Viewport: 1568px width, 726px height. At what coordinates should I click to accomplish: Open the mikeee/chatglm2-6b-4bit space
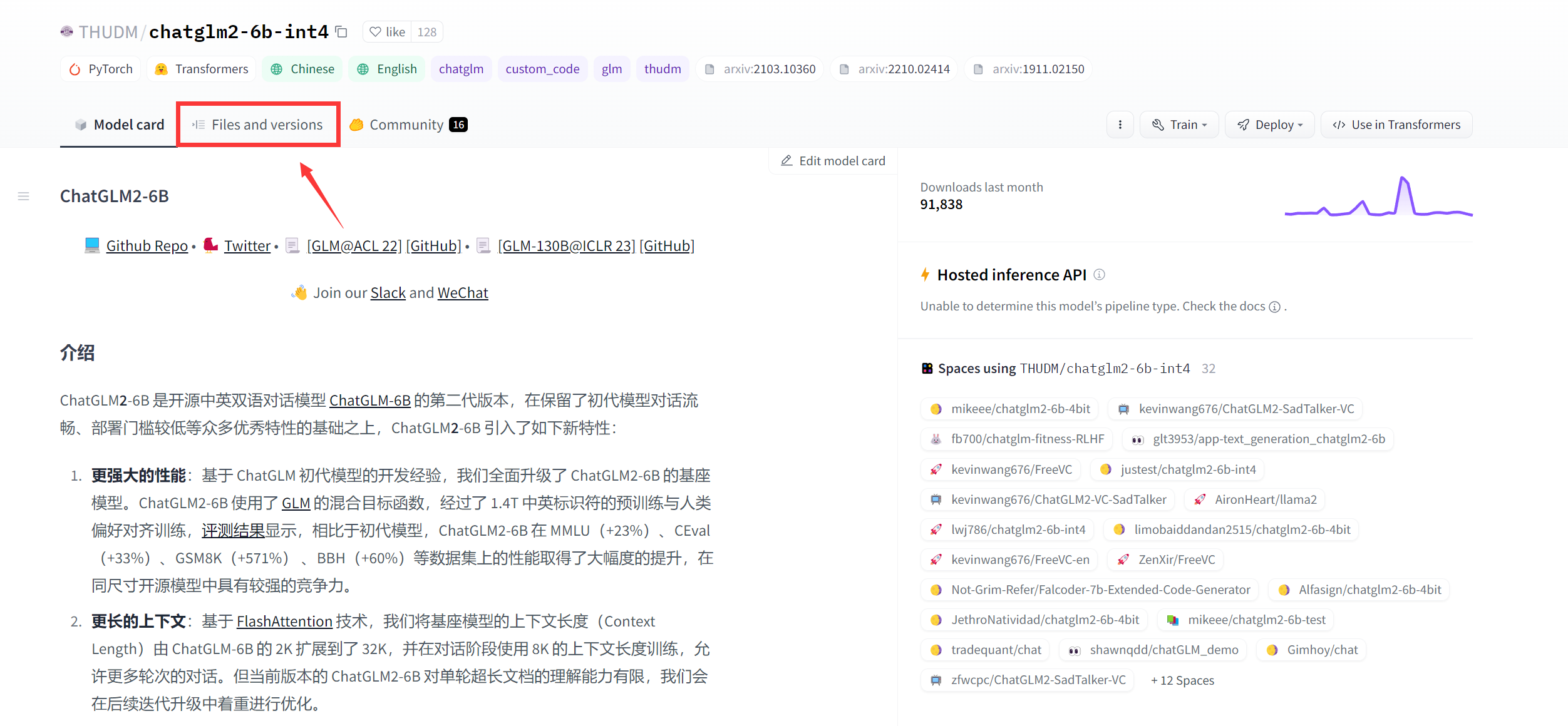(x=1010, y=409)
